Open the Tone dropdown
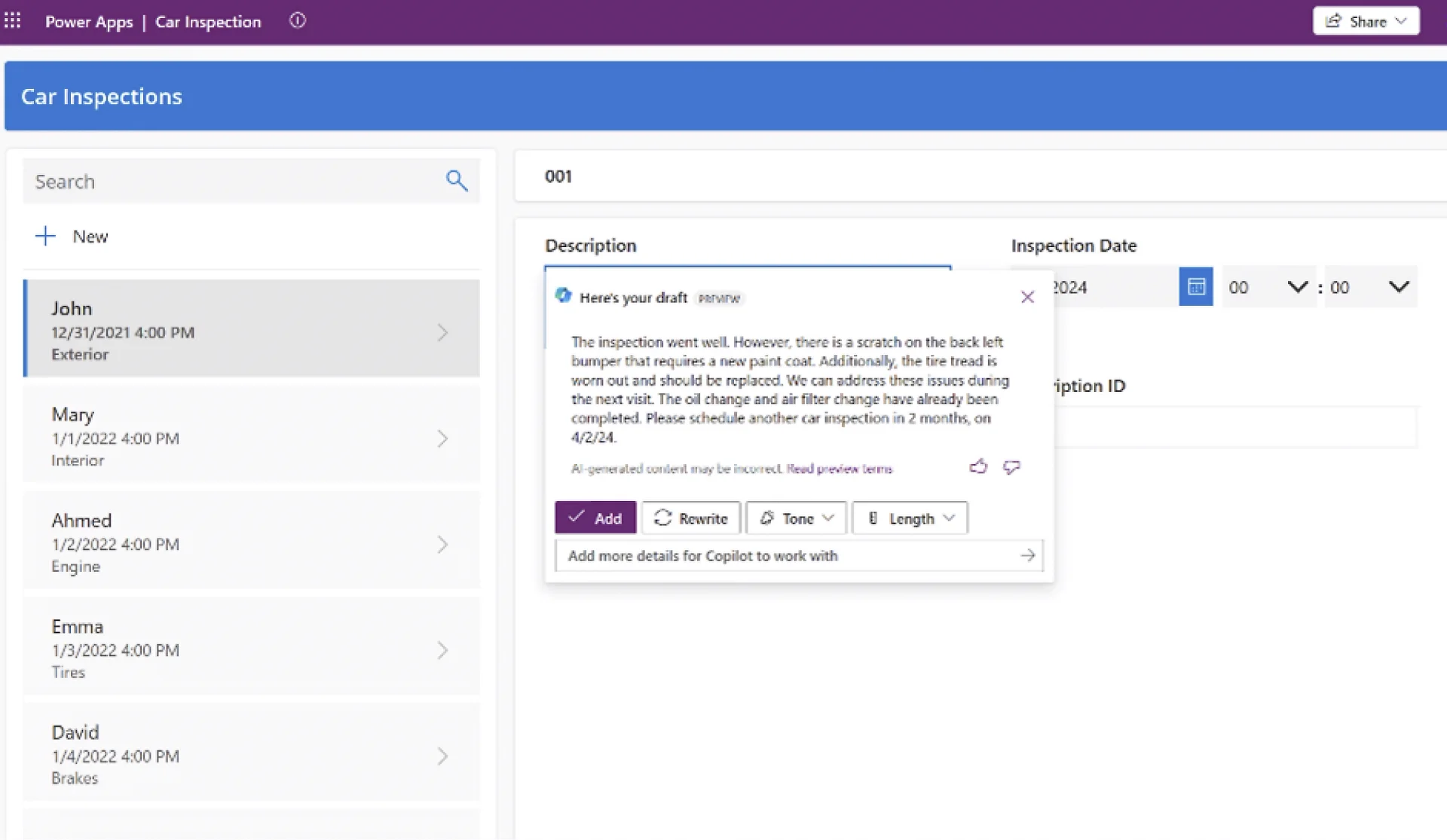The image size is (1447, 840). (797, 518)
